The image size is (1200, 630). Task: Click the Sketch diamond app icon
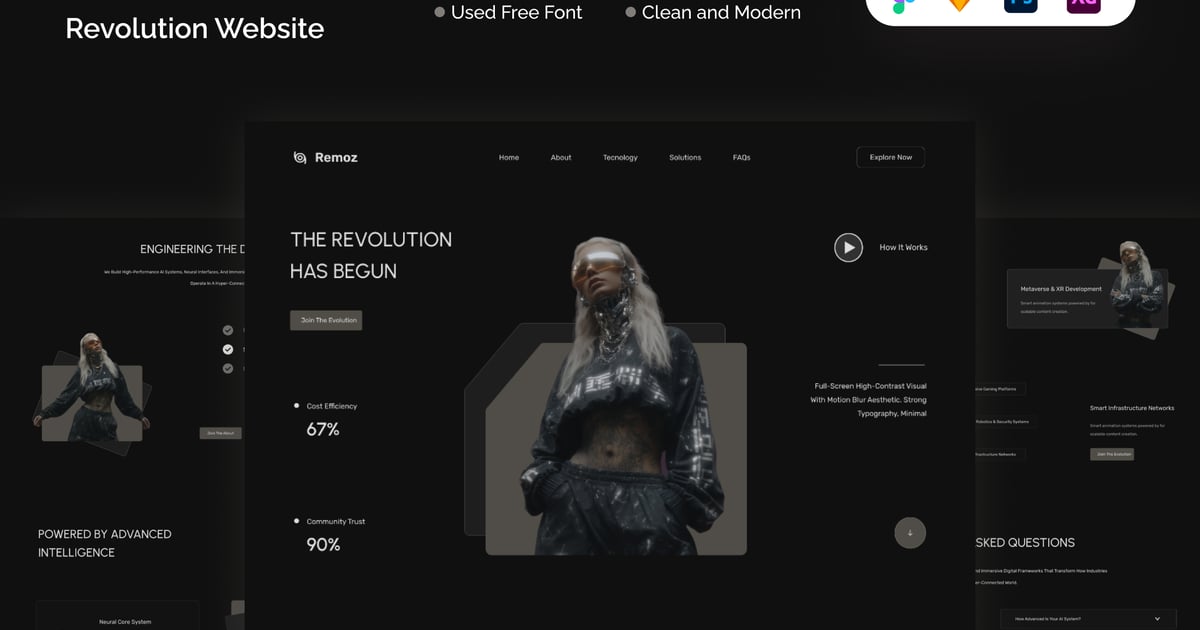(x=959, y=4)
